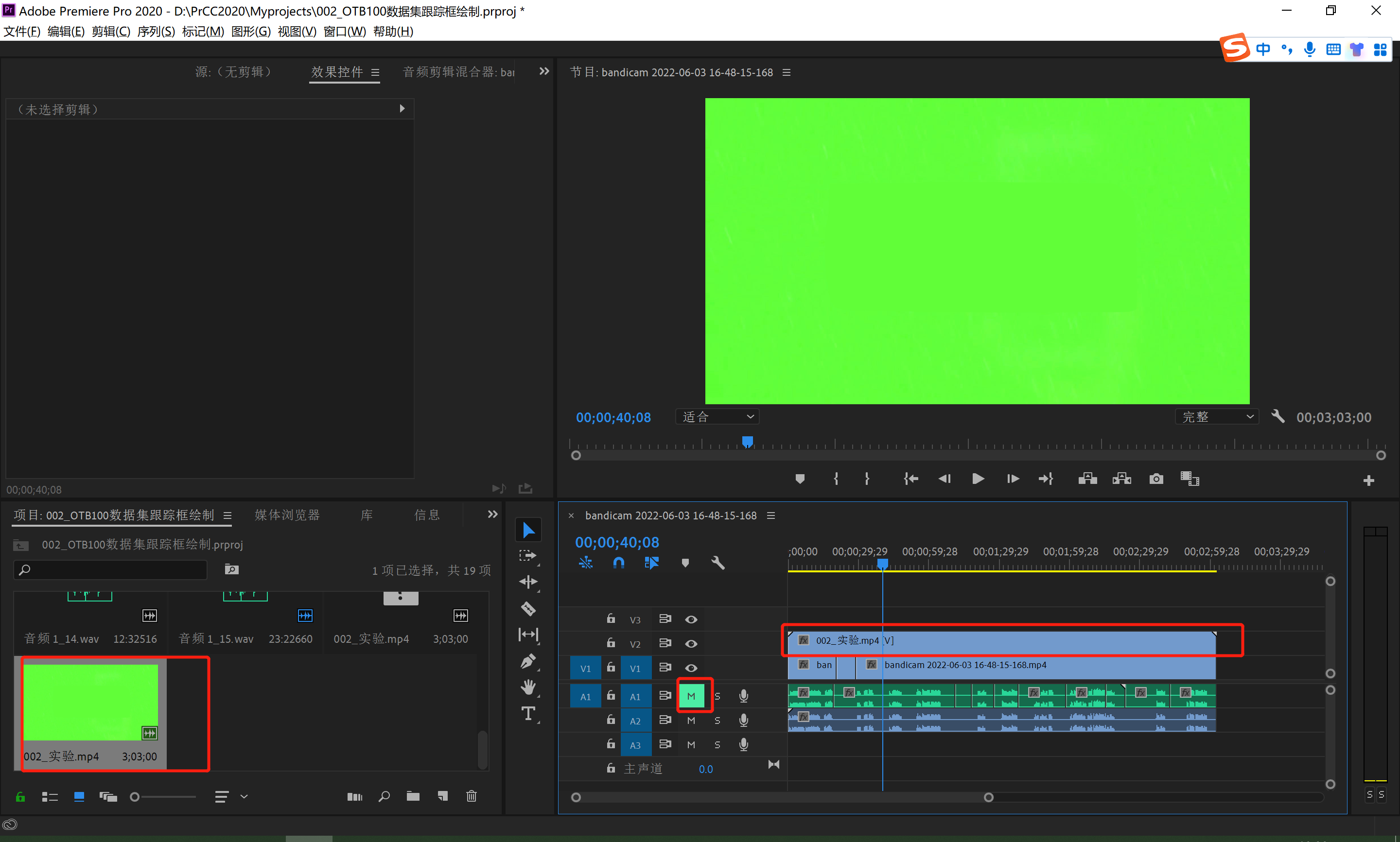The width and height of the screenshot is (1400, 842).
Task: Click the Extract button in Program monitor
Action: tap(1122, 479)
